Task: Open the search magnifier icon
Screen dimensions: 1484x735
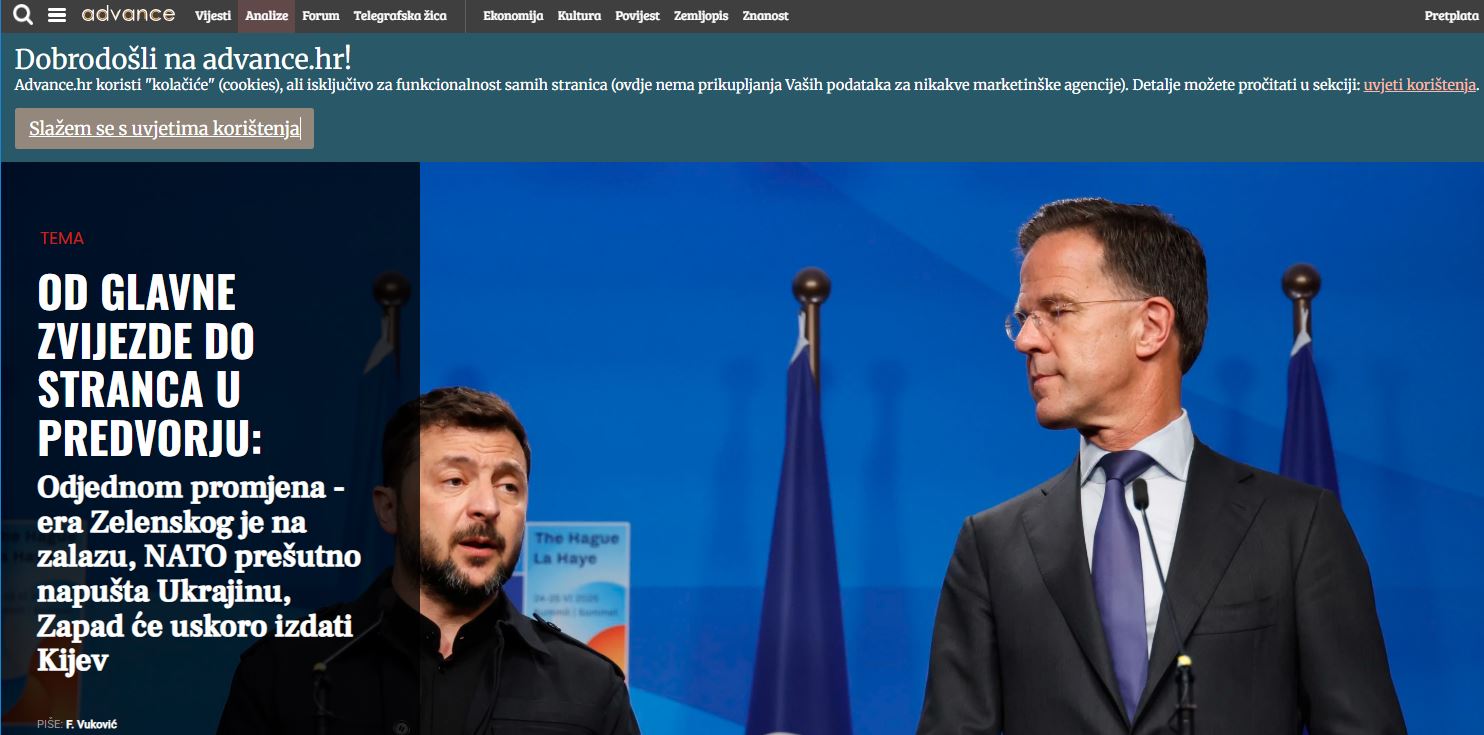Action: click(x=23, y=15)
